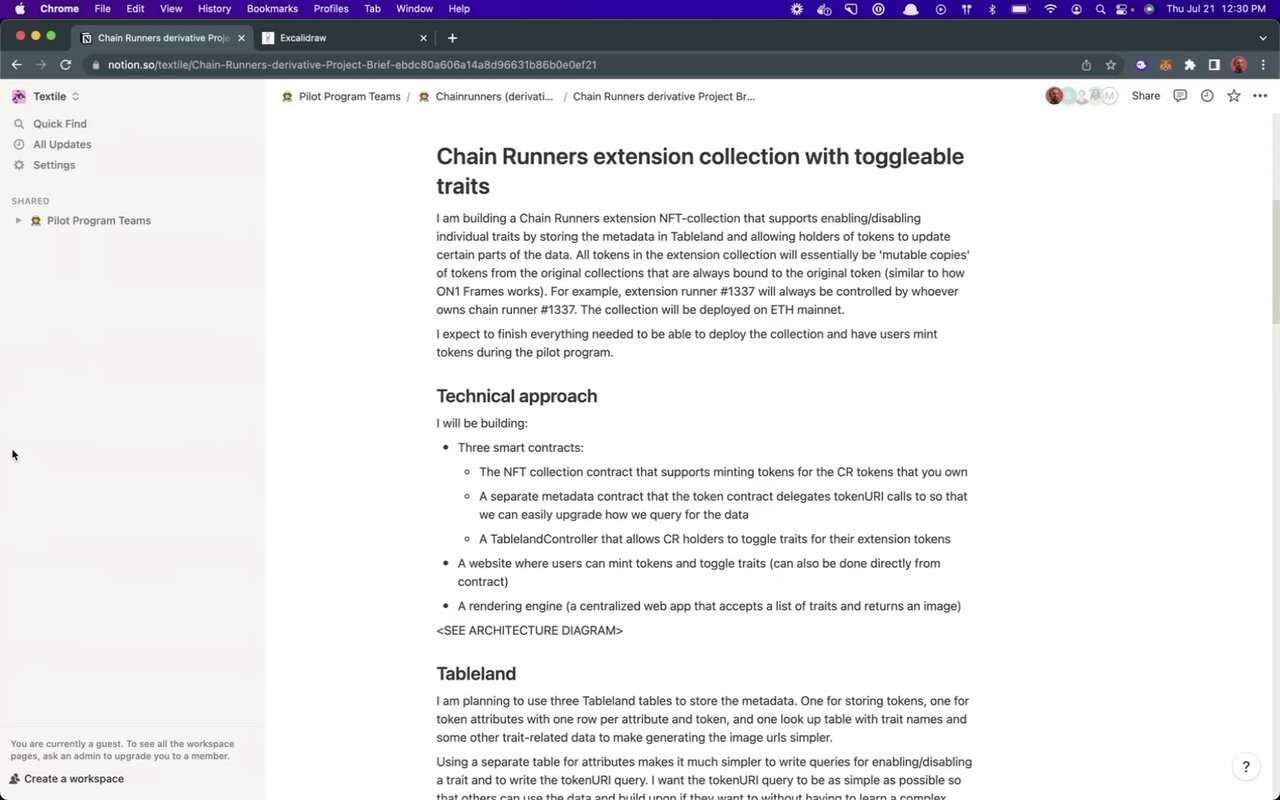1280x800 pixels.
Task: Open the Textile workspace switcher
Action: [x=46, y=97]
